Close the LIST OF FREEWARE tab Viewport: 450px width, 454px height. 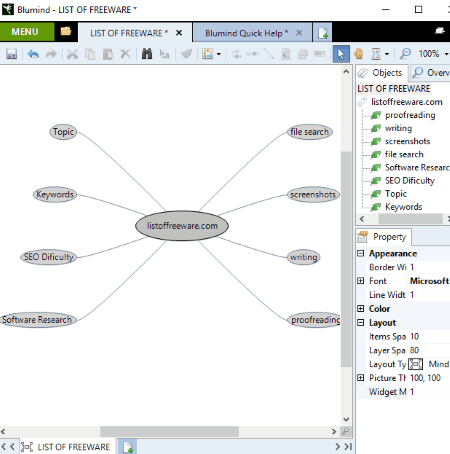tap(179, 33)
